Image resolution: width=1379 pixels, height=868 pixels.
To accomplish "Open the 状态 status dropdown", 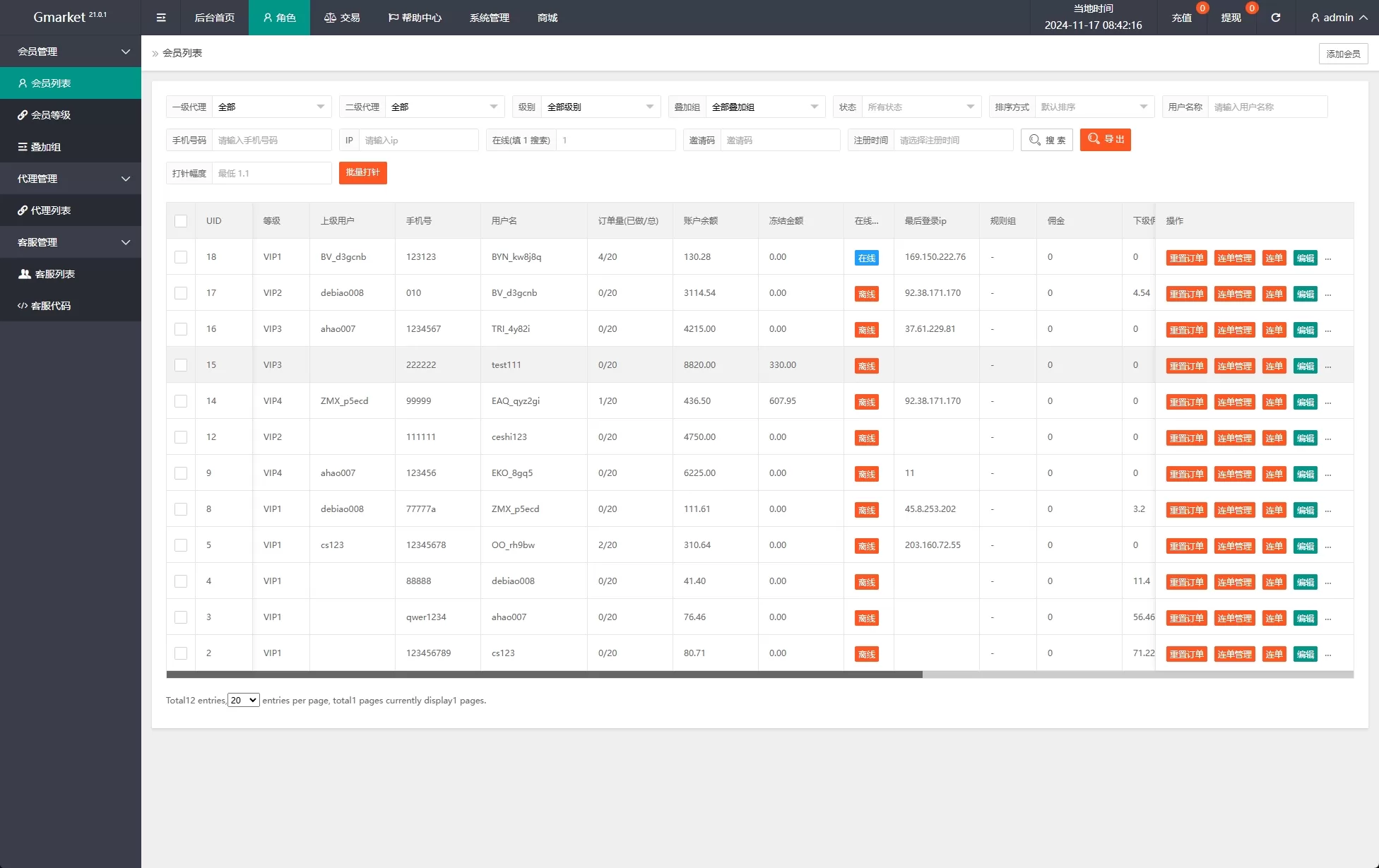I will pos(921,107).
